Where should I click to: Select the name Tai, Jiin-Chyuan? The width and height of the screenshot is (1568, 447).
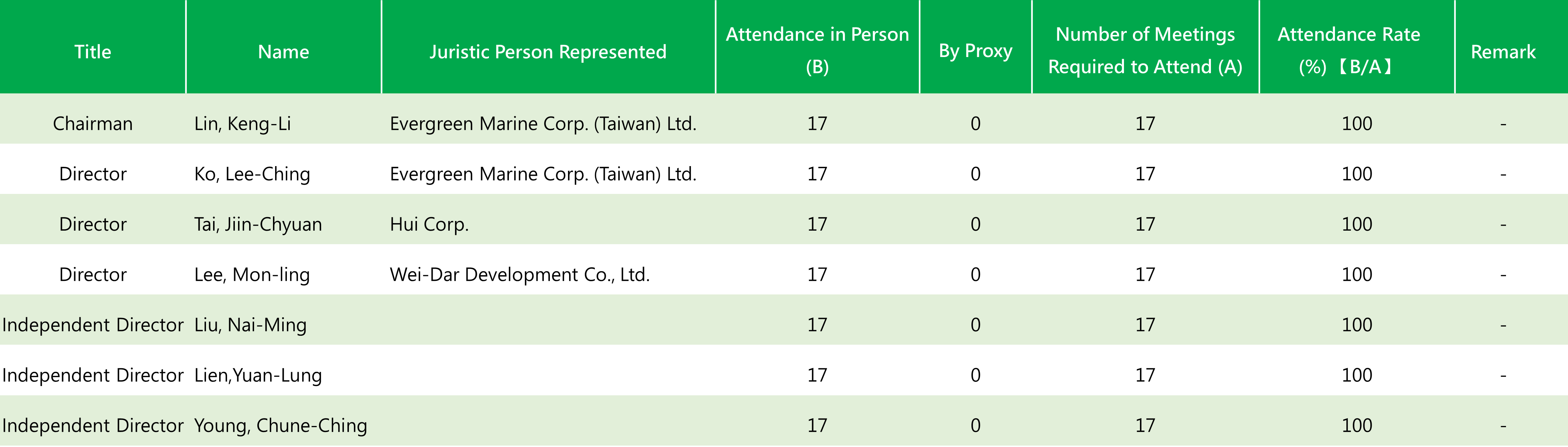tap(258, 224)
